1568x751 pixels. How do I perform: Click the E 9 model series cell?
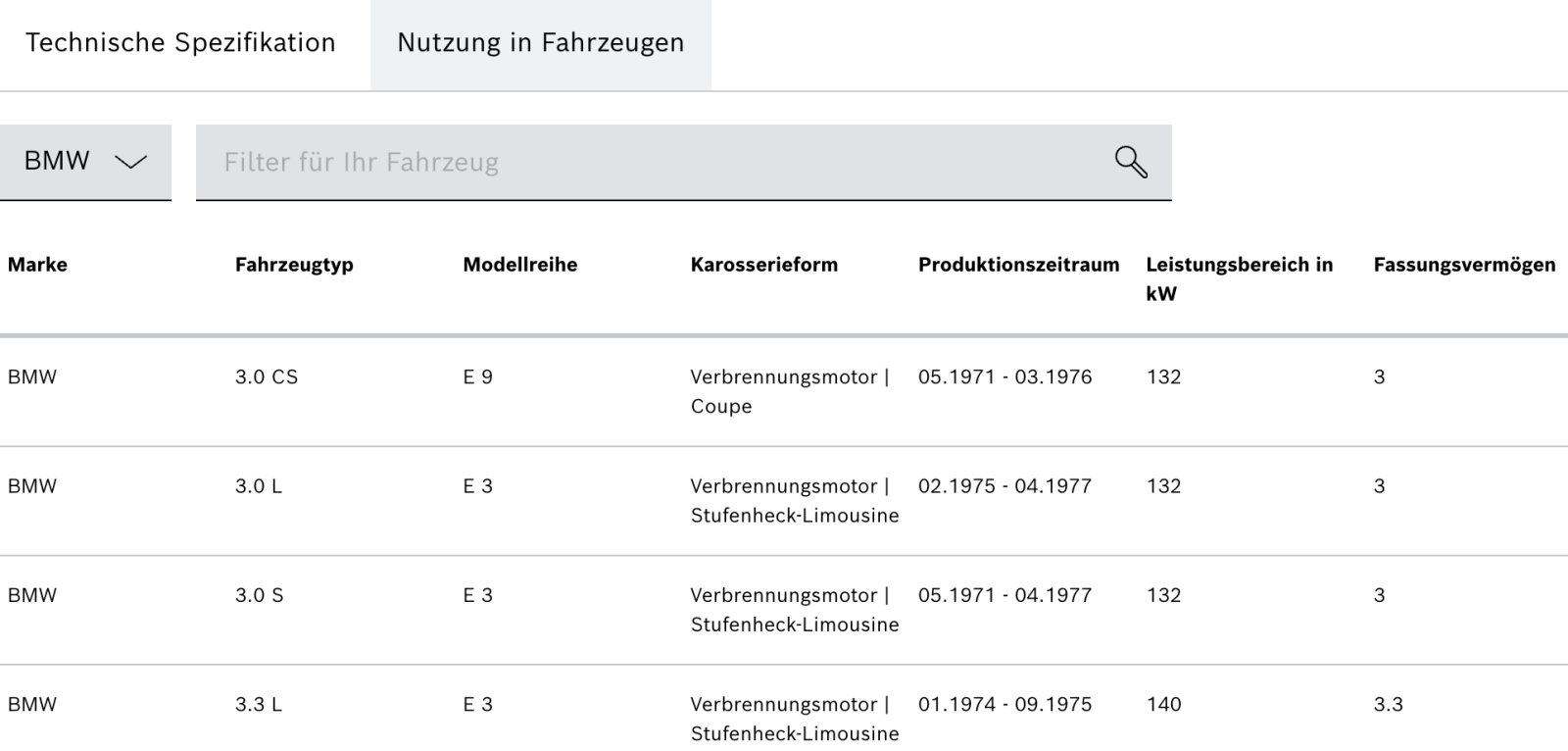478,377
